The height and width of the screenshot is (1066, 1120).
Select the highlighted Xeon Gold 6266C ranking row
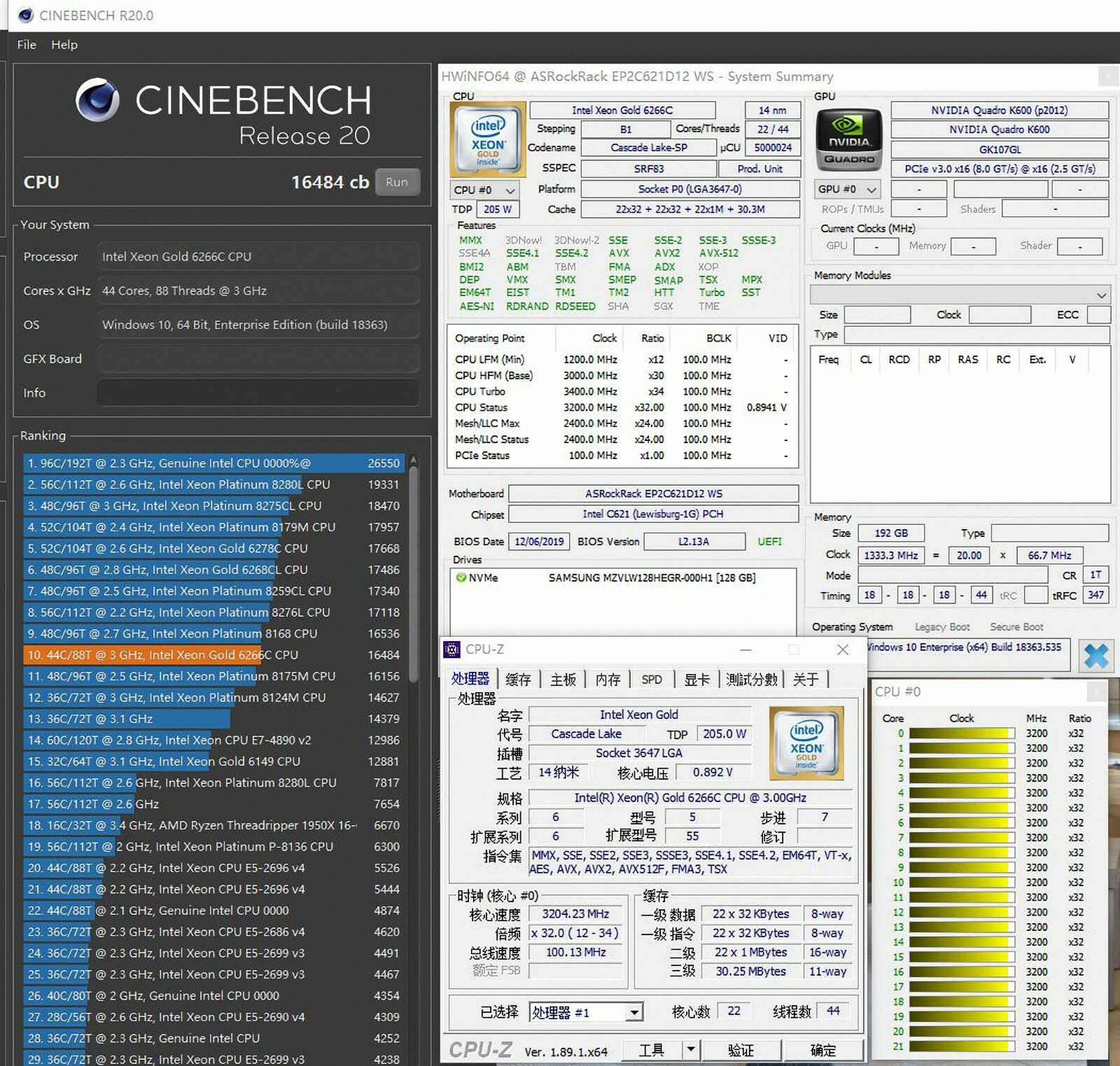[214, 655]
